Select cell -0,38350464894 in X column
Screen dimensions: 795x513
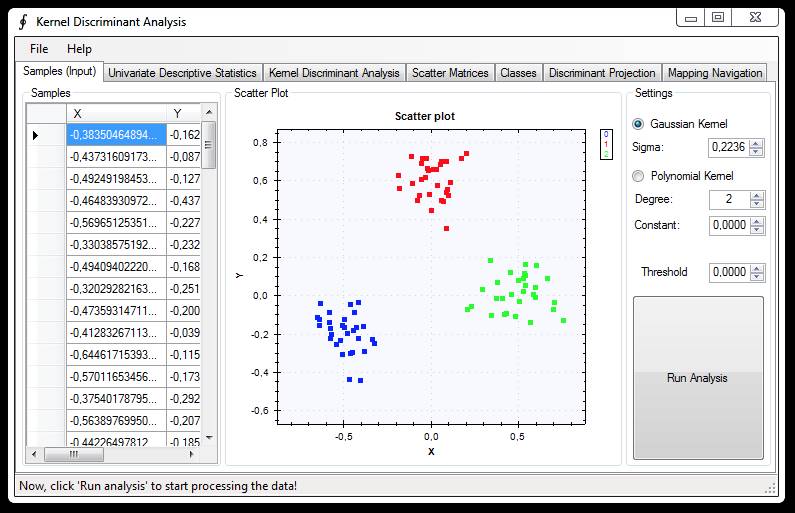coord(116,135)
